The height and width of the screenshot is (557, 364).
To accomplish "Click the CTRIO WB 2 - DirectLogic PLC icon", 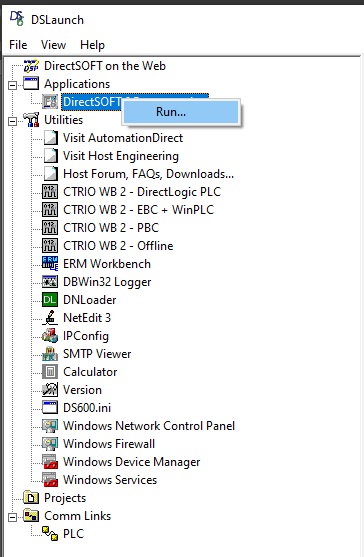I will 50,192.
